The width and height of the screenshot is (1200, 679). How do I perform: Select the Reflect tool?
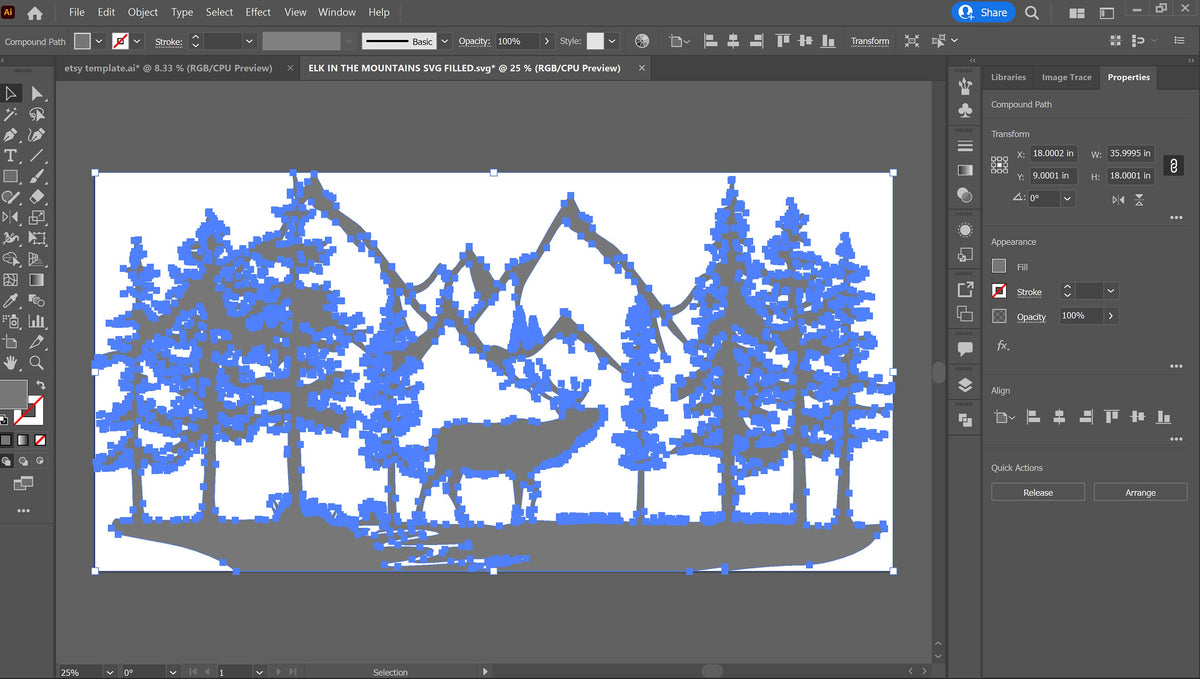tap(11, 217)
